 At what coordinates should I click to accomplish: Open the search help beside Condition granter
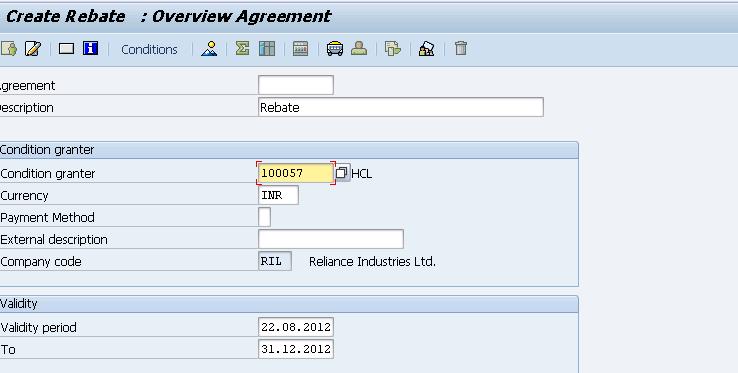tap(342, 173)
